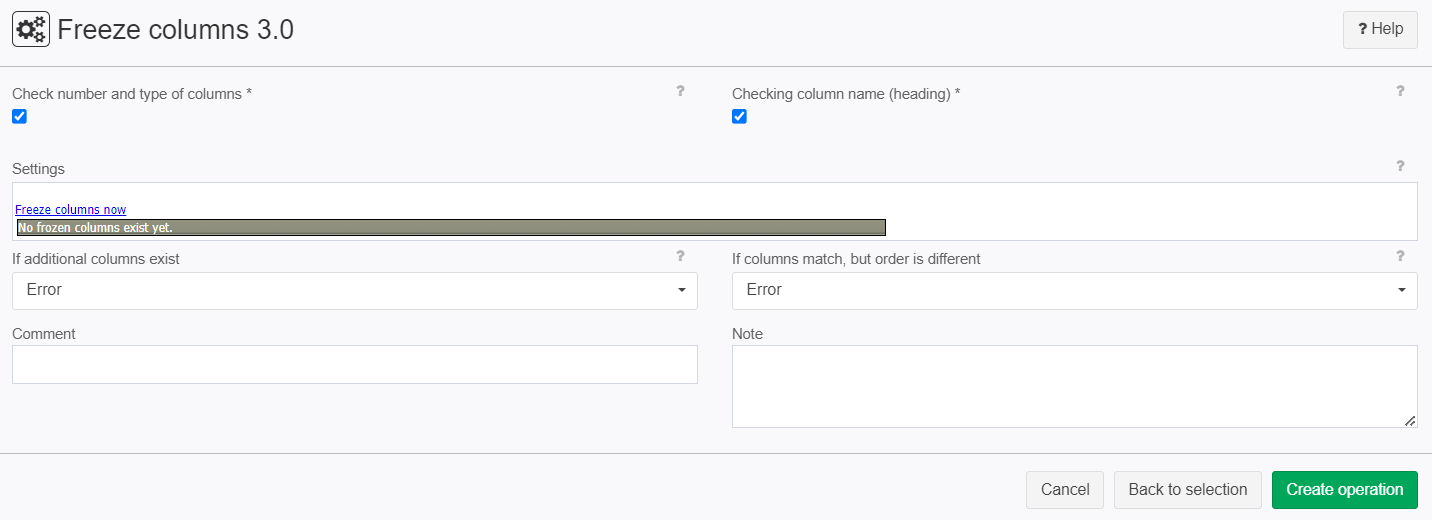The image size is (1432, 520).
Task: Show help for order is different option
Action: [x=1400, y=256]
